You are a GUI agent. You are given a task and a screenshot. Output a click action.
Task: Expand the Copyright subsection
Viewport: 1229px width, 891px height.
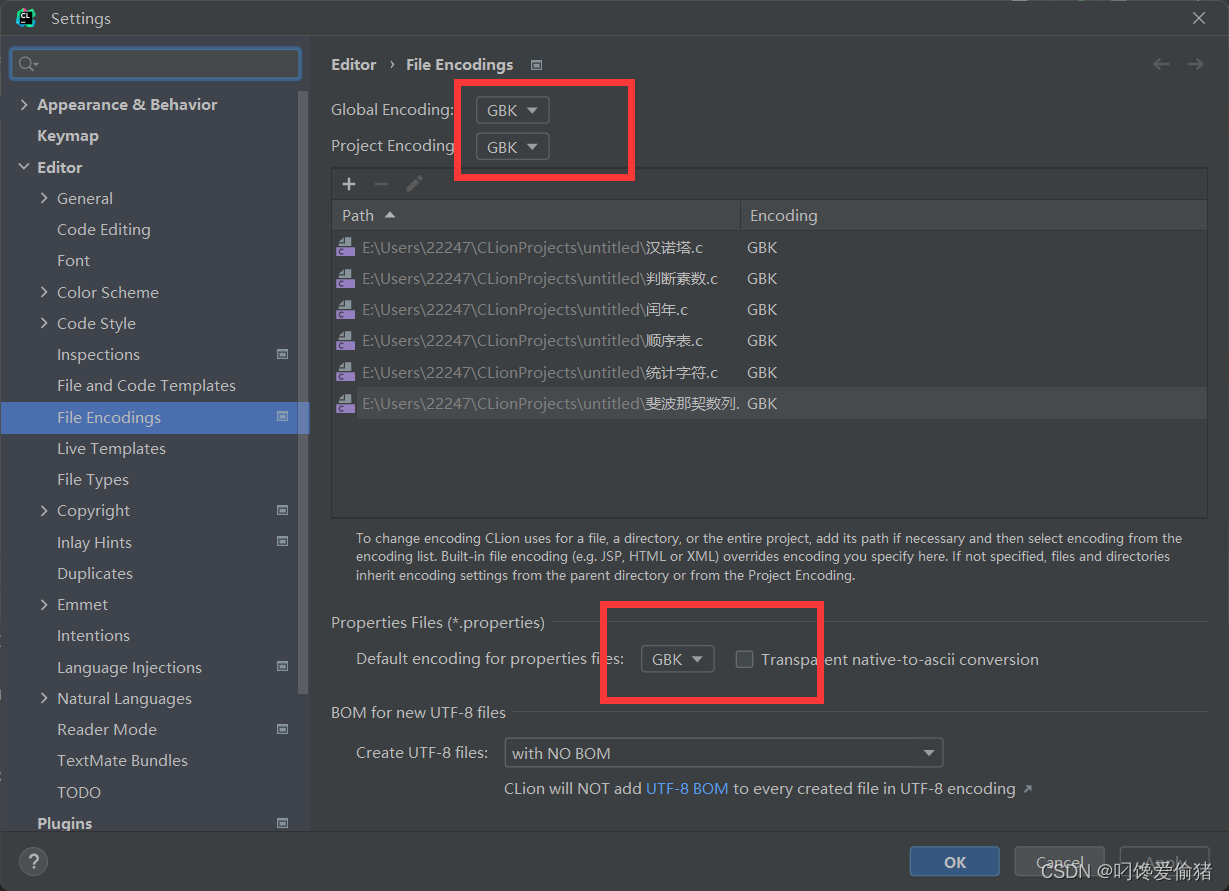pyautogui.click(x=44, y=510)
